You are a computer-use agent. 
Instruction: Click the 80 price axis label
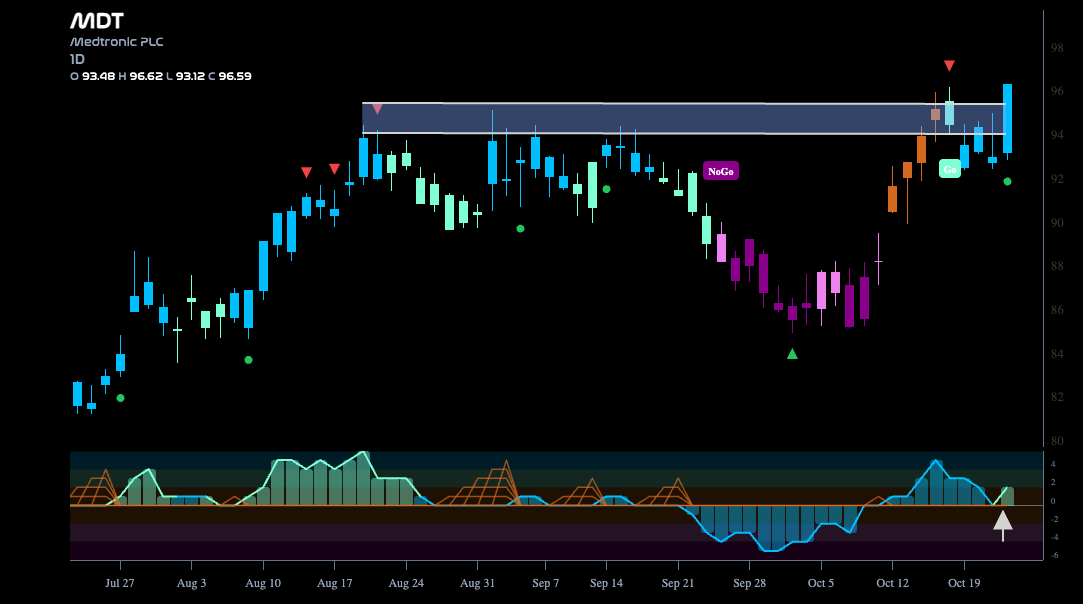[x=1057, y=440]
